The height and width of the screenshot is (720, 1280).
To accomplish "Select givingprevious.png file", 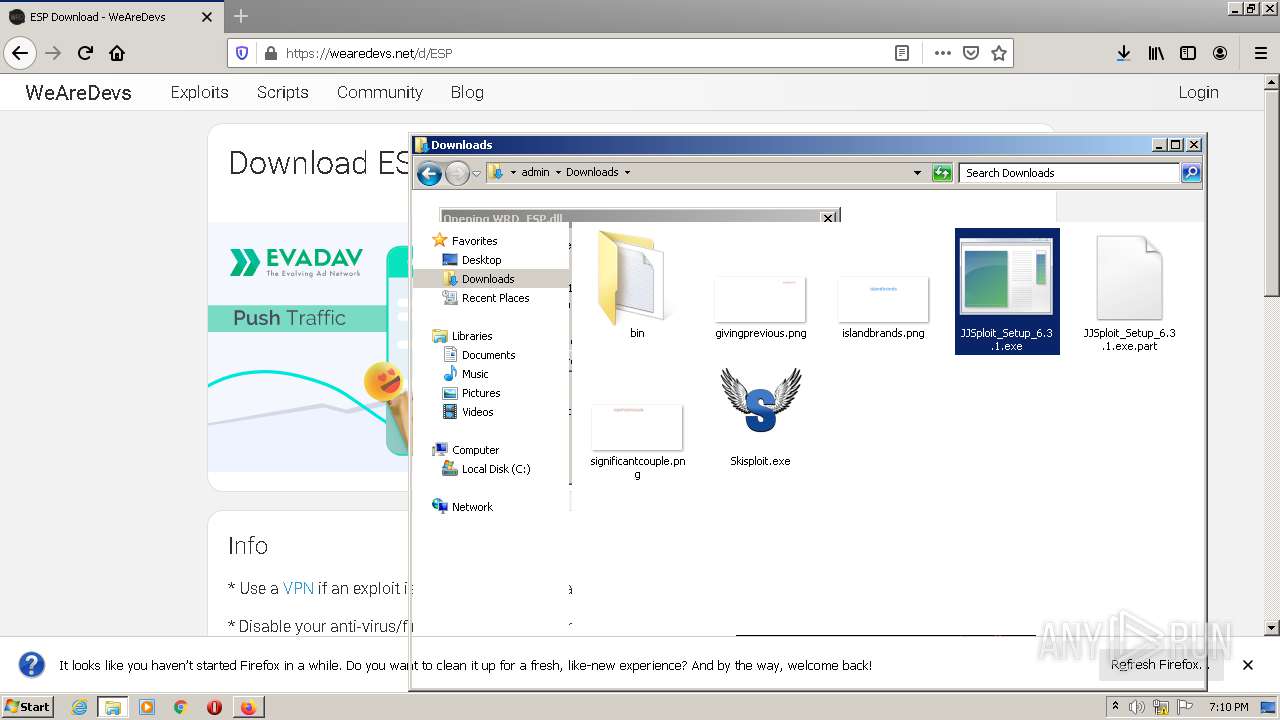I will point(760,308).
